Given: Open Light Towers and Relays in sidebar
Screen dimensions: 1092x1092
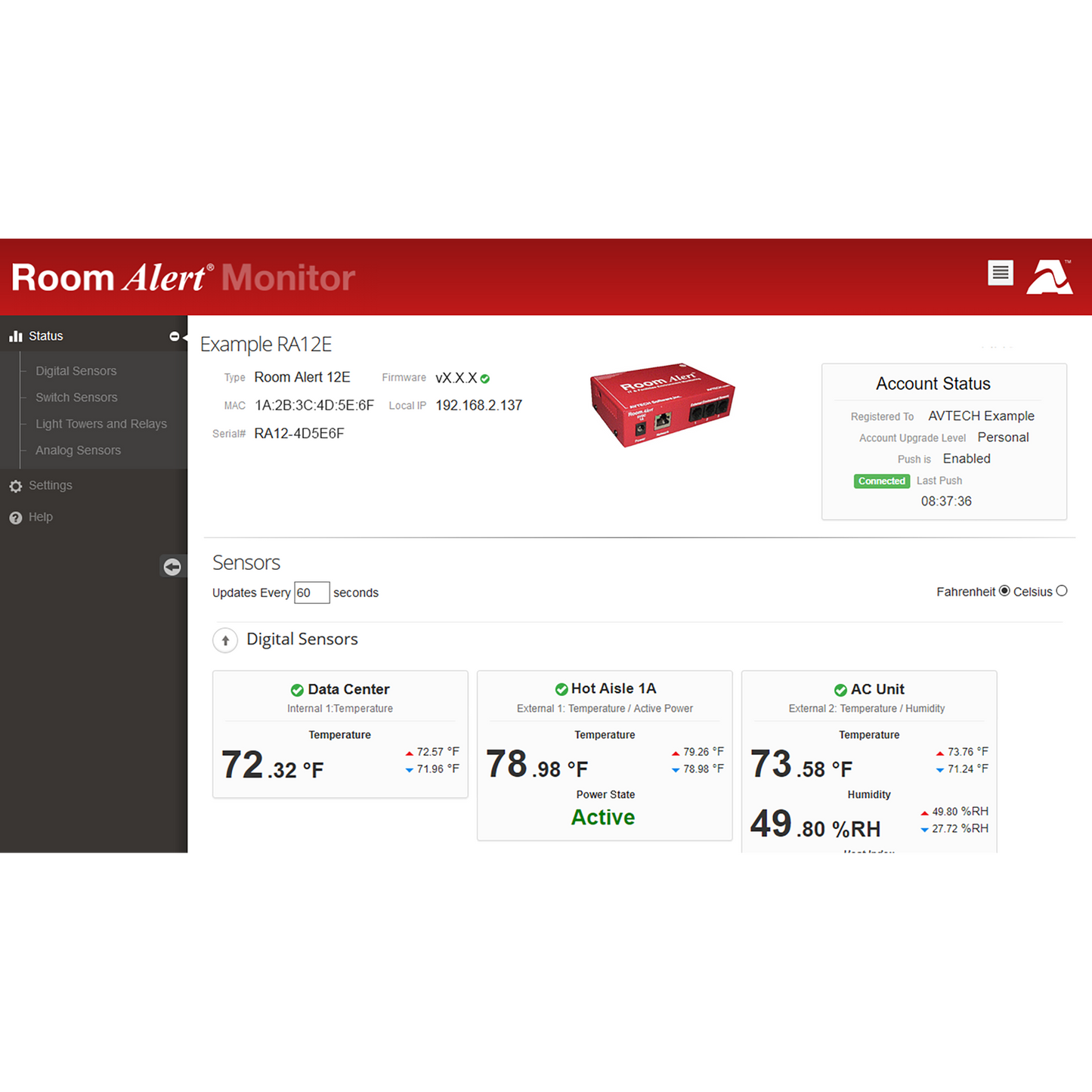Looking at the screenshot, I should click(x=101, y=424).
